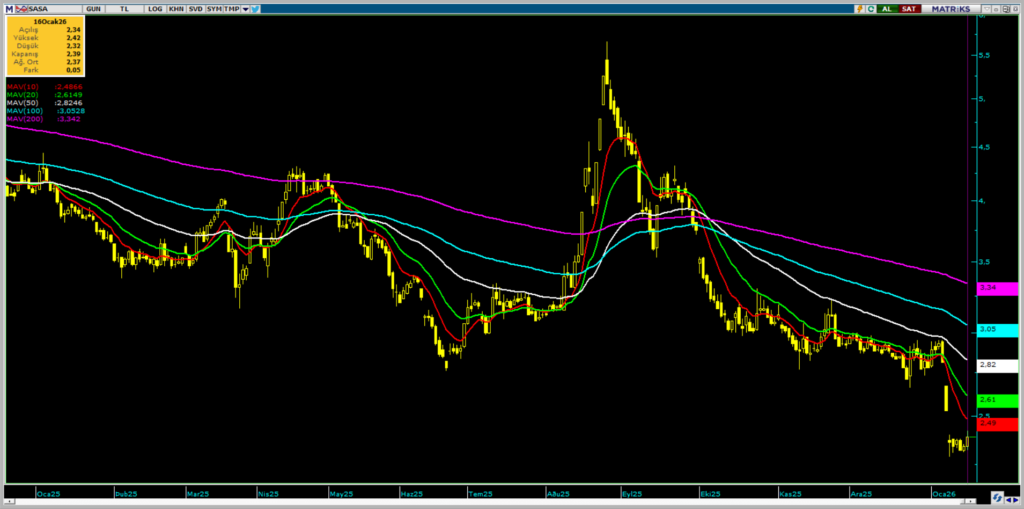This screenshot has width=1024, height=509.
Task: Click the green AL buy button
Action: coord(888,8)
